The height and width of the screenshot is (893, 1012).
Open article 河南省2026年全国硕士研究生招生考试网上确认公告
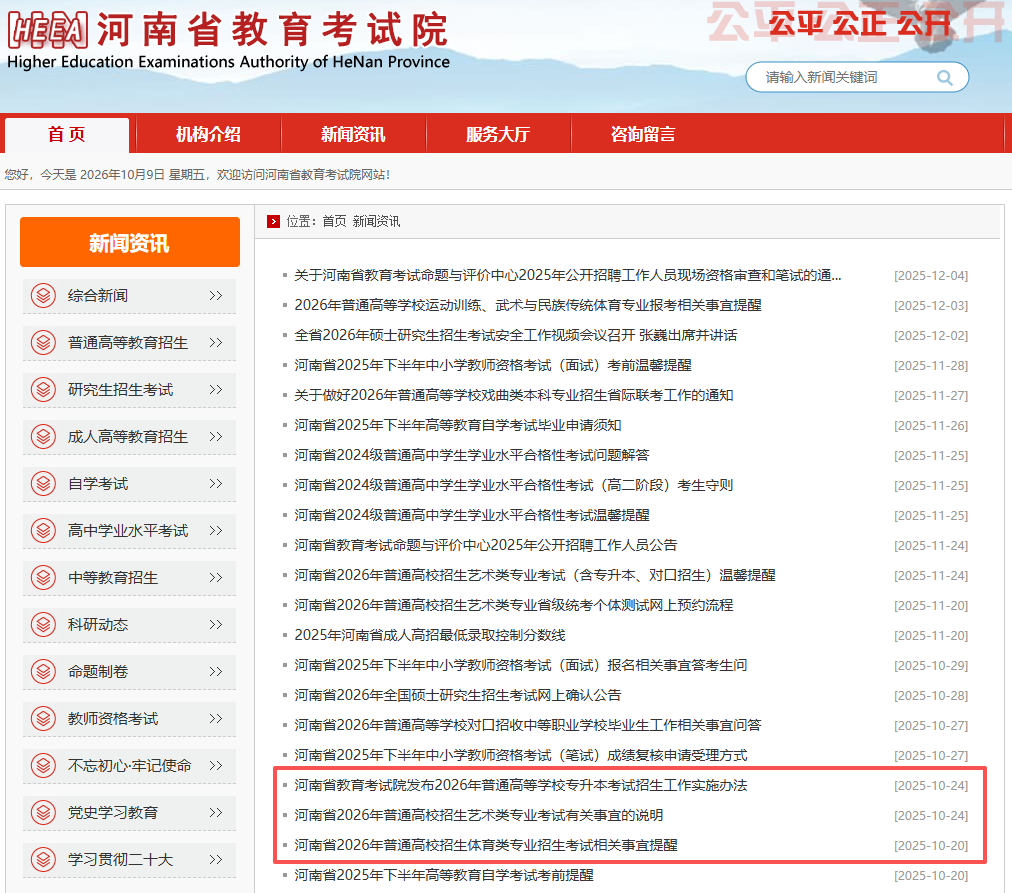[458, 695]
